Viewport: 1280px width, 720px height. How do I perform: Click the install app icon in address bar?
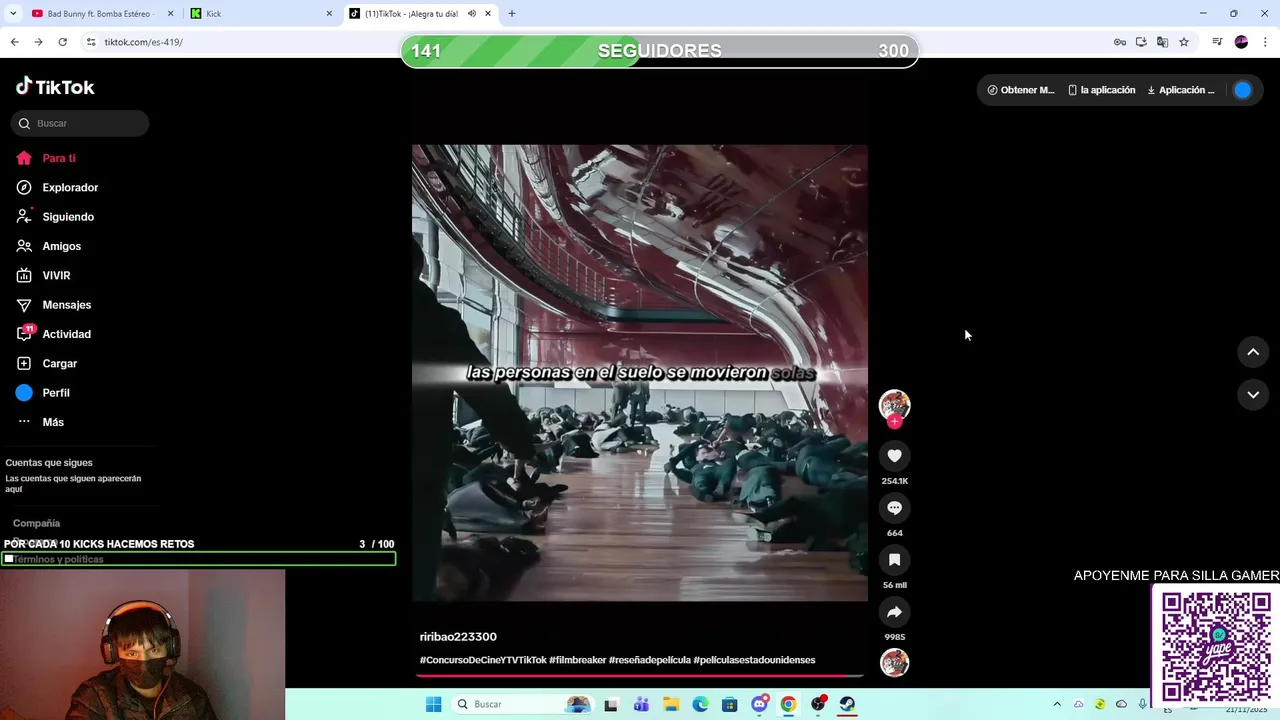(x=1141, y=42)
